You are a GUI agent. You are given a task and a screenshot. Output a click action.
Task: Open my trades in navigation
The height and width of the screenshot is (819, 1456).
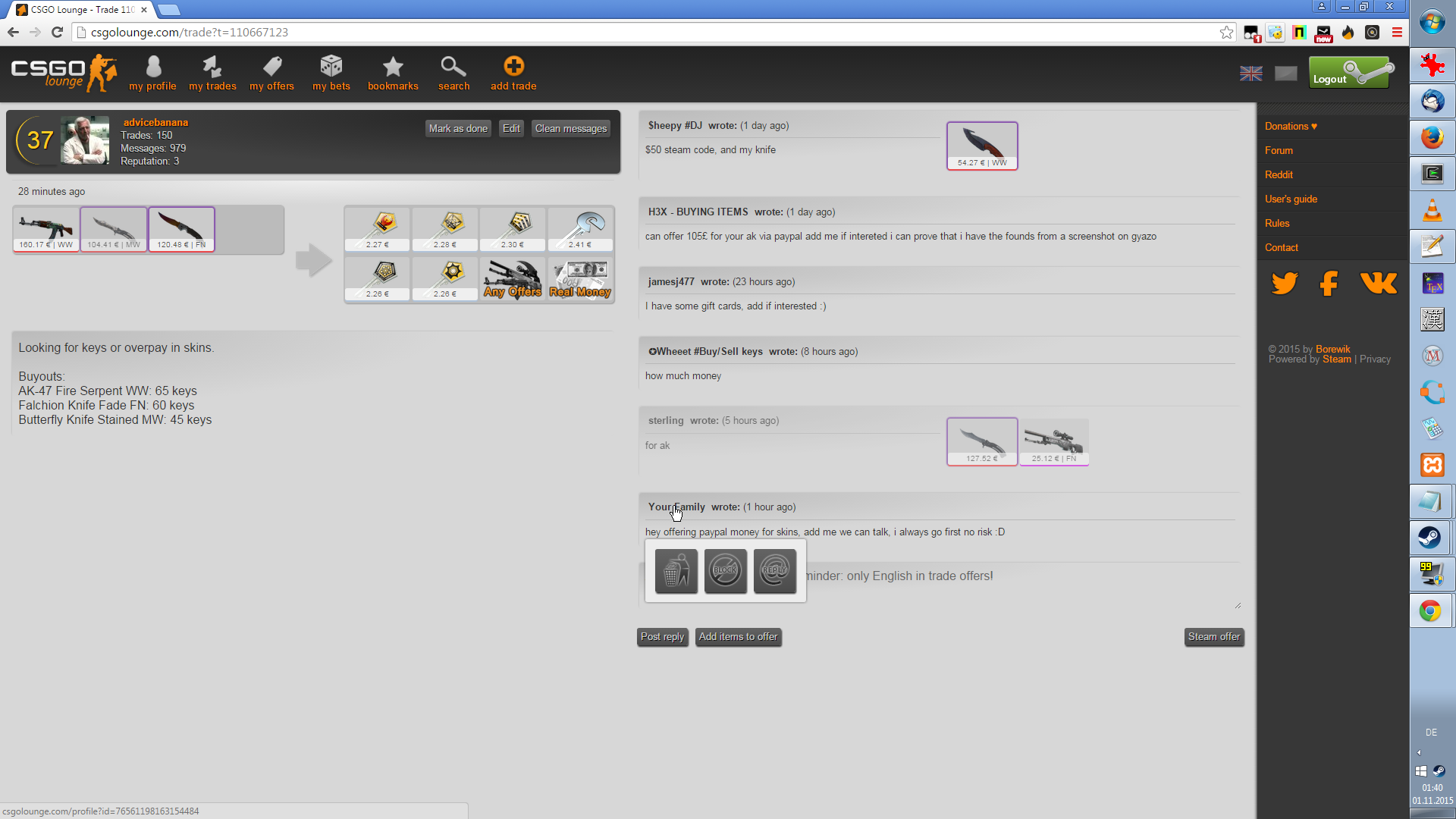pyautogui.click(x=212, y=73)
